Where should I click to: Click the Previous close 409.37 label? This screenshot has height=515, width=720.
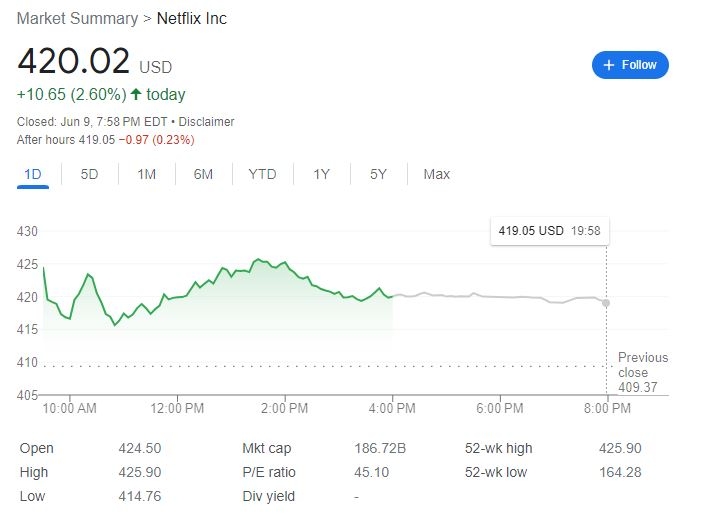click(643, 372)
